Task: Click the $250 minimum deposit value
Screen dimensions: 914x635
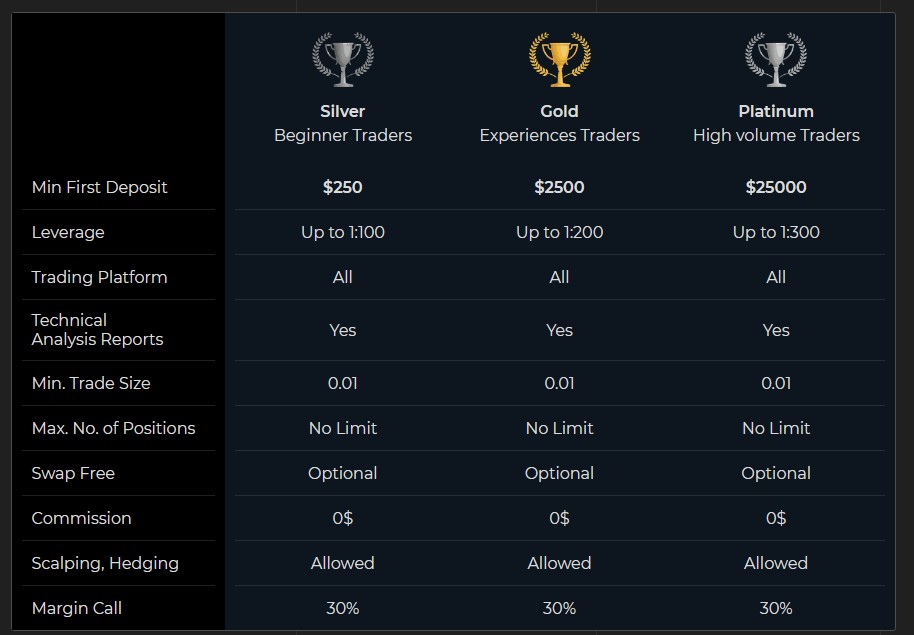Action: (x=343, y=187)
